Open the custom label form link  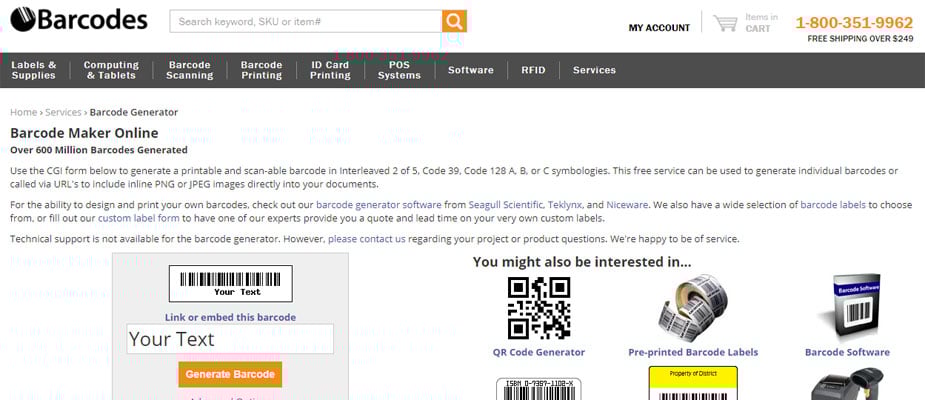139,218
